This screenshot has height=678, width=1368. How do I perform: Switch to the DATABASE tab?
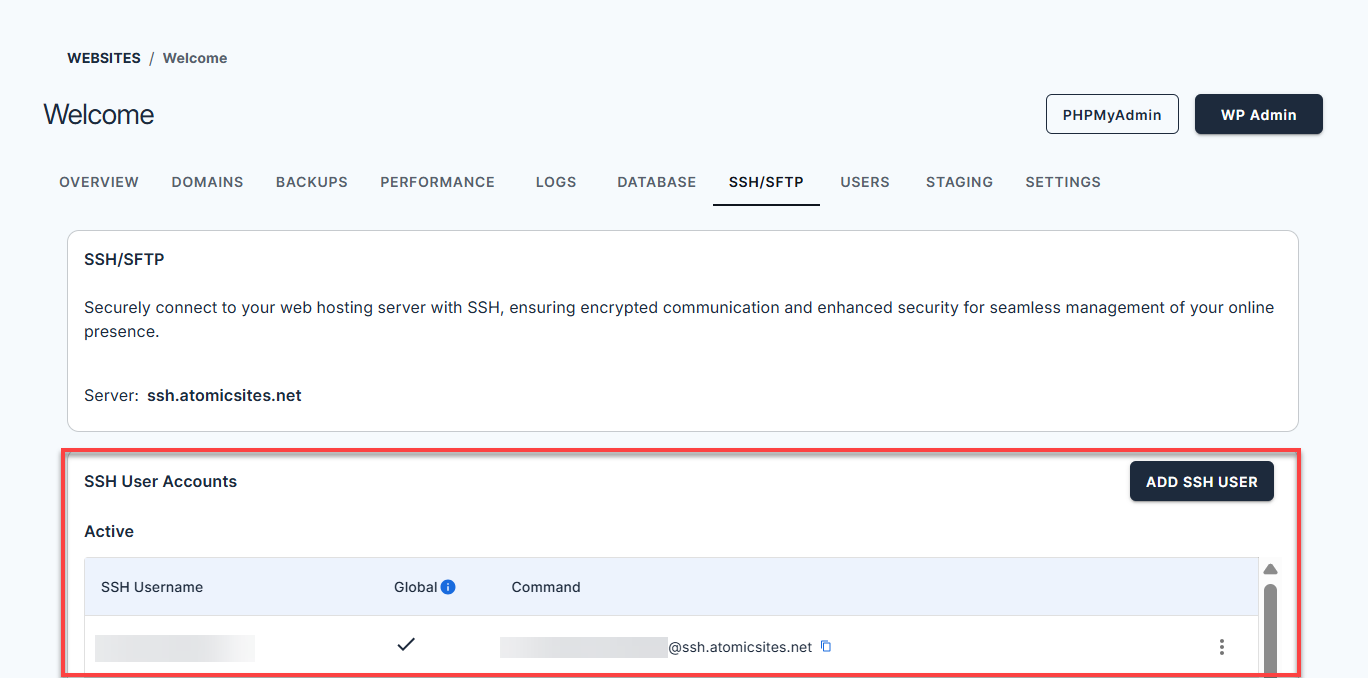coord(656,182)
